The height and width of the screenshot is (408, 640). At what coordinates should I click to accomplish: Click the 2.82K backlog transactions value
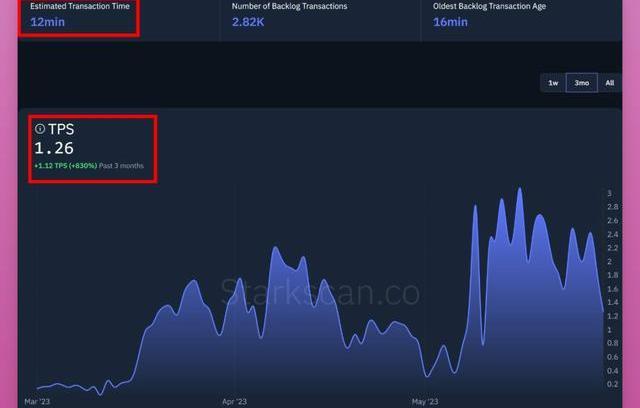(x=249, y=21)
